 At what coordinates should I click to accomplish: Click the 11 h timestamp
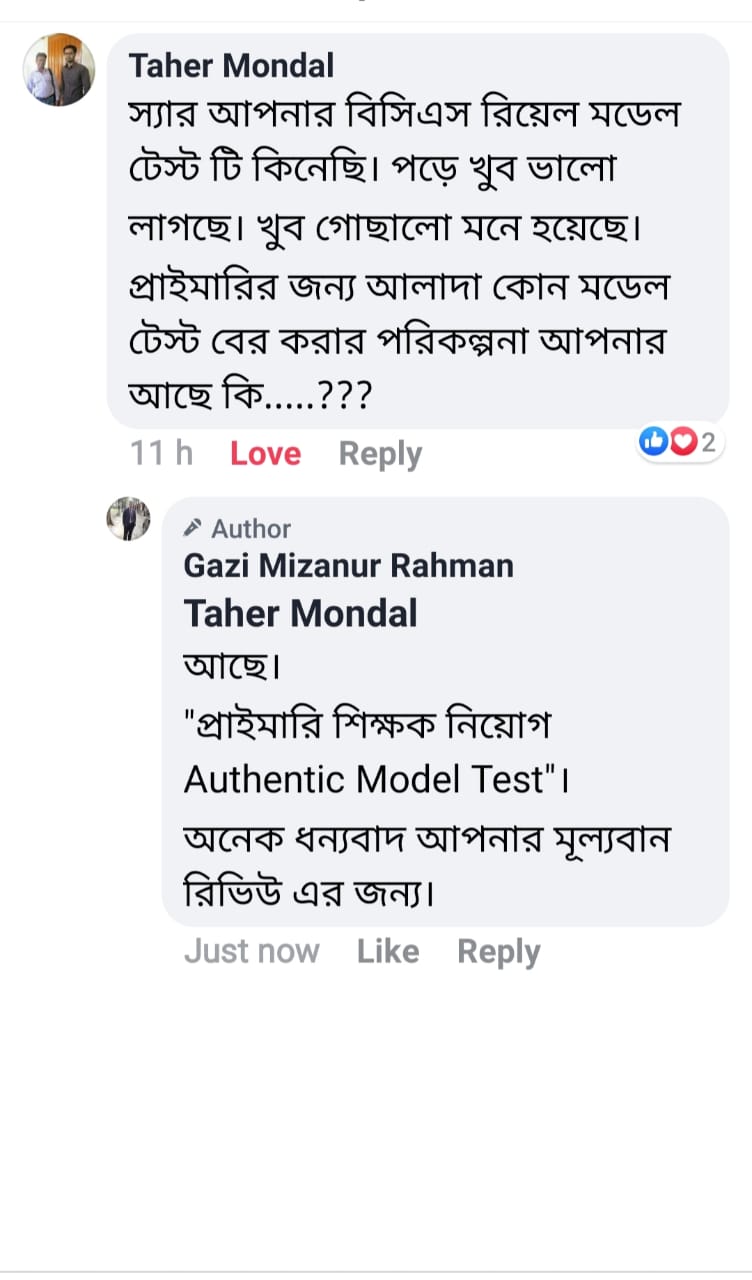click(161, 454)
